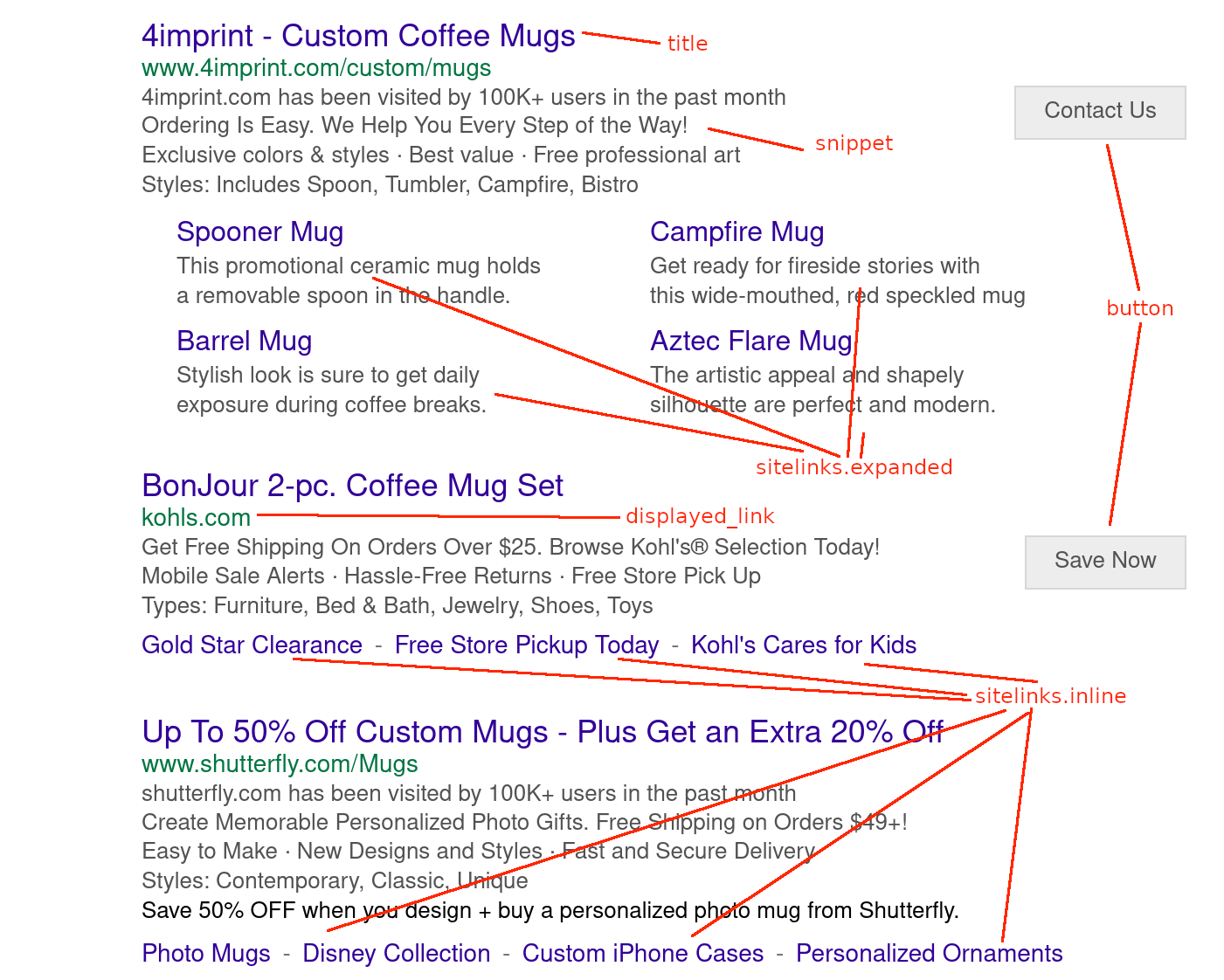Click the text 'Create Memorable Personalized Photo Gifts'

click(x=365, y=823)
